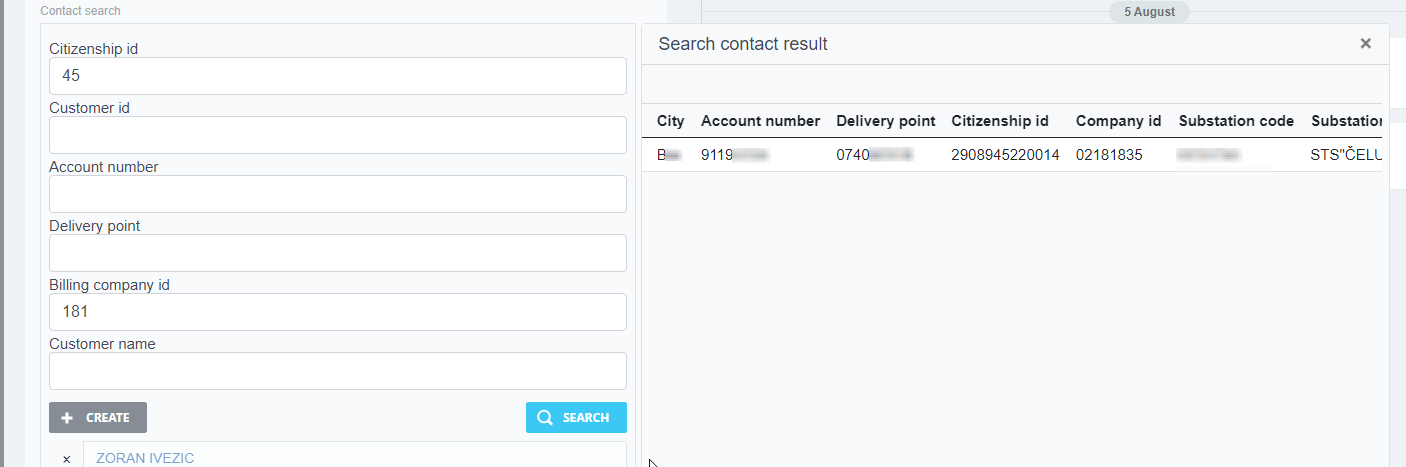Open the ZORAN IVEZIC contact link
The image size is (1406, 467).
(145, 458)
